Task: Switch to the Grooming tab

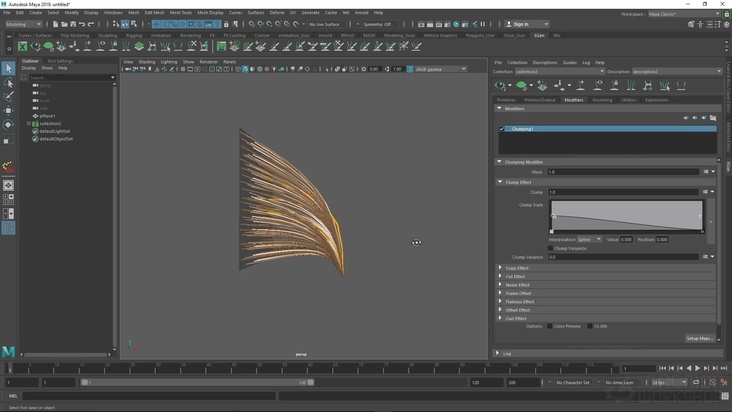Action: coord(602,100)
